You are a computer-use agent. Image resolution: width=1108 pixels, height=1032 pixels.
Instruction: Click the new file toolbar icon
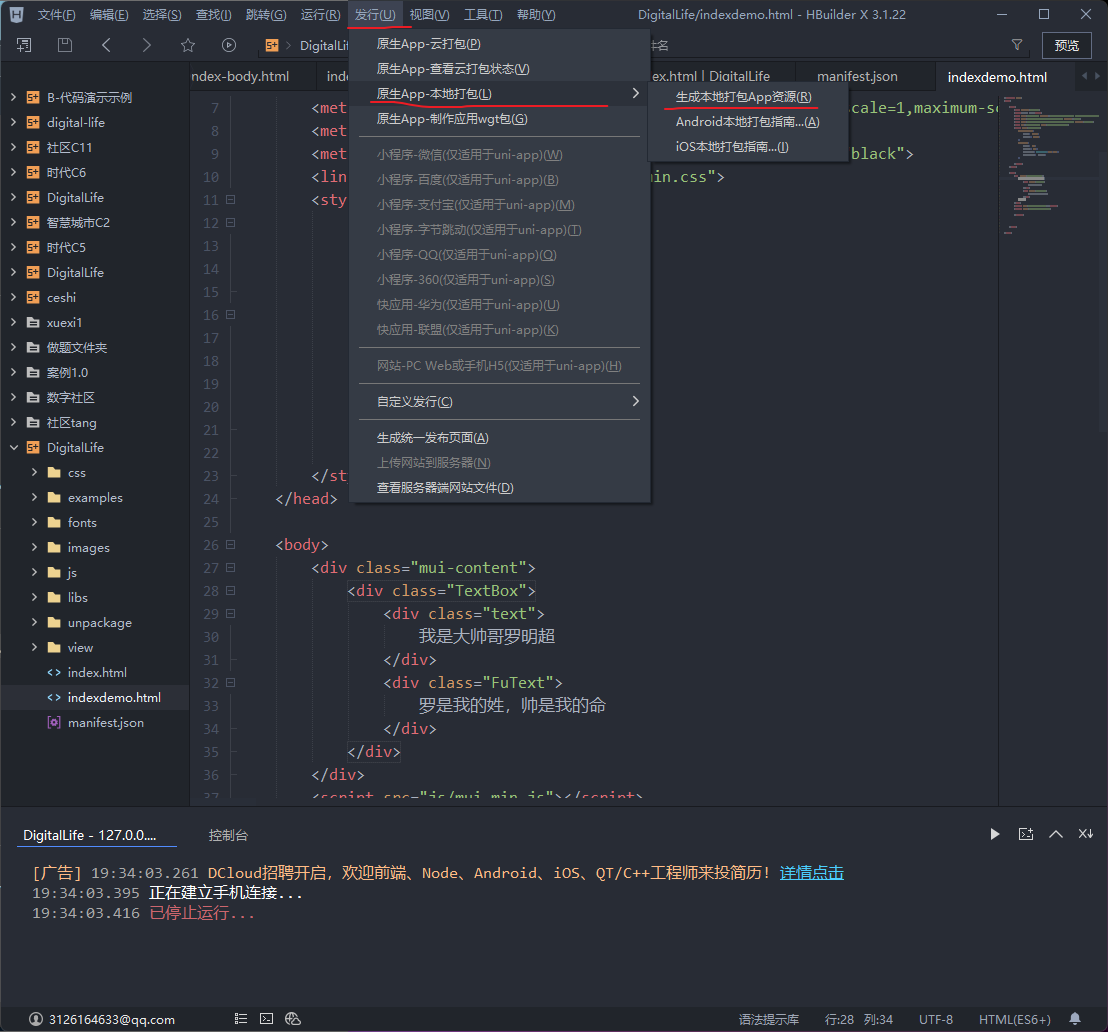24,45
